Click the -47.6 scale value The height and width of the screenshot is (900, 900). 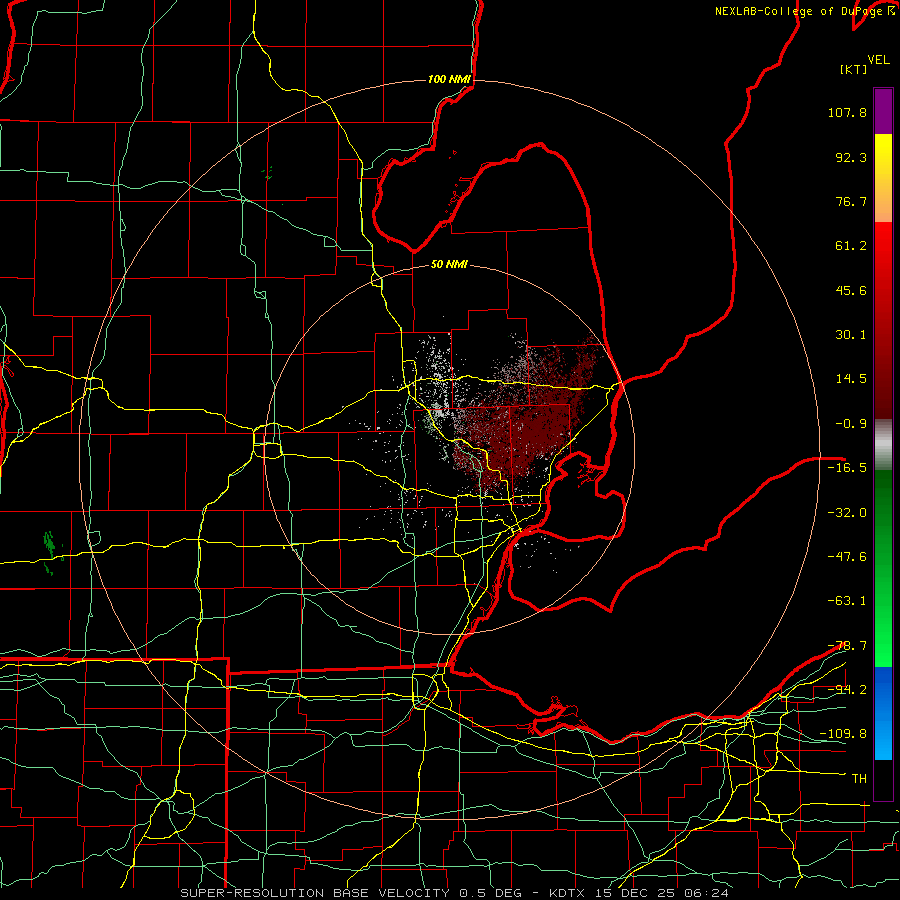(847, 557)
